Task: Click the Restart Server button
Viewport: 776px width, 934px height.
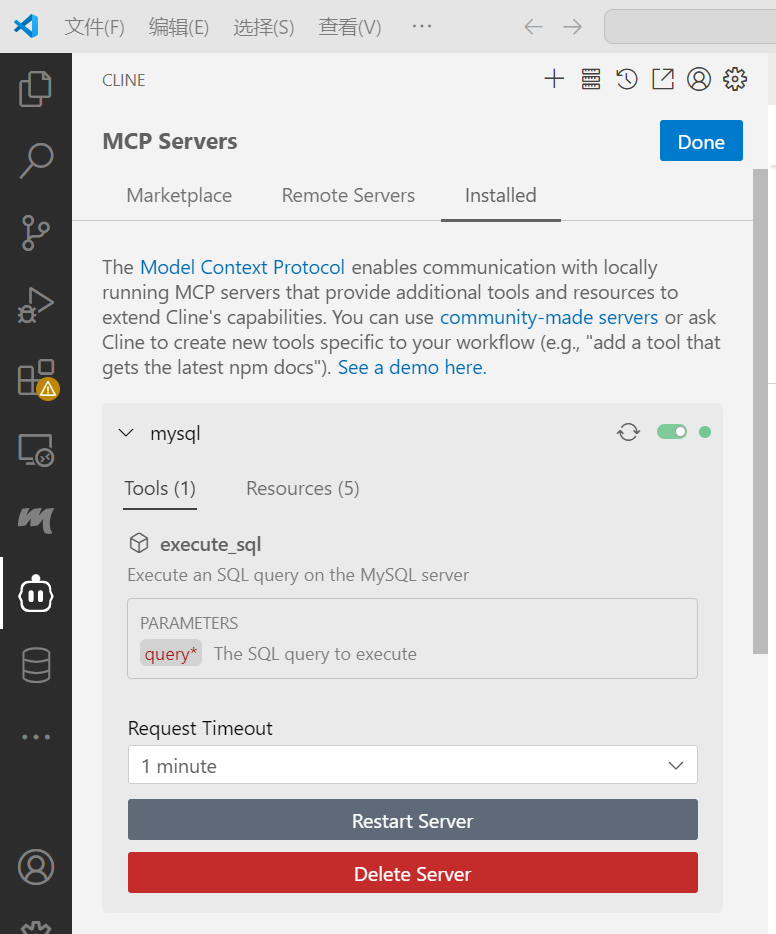Action: [x=413, y=820]
